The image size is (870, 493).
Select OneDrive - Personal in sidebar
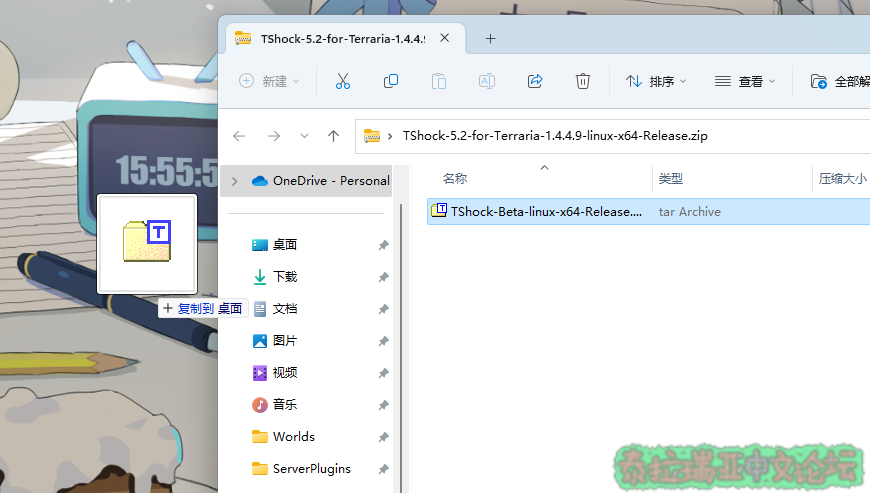(x=306, y=181)
